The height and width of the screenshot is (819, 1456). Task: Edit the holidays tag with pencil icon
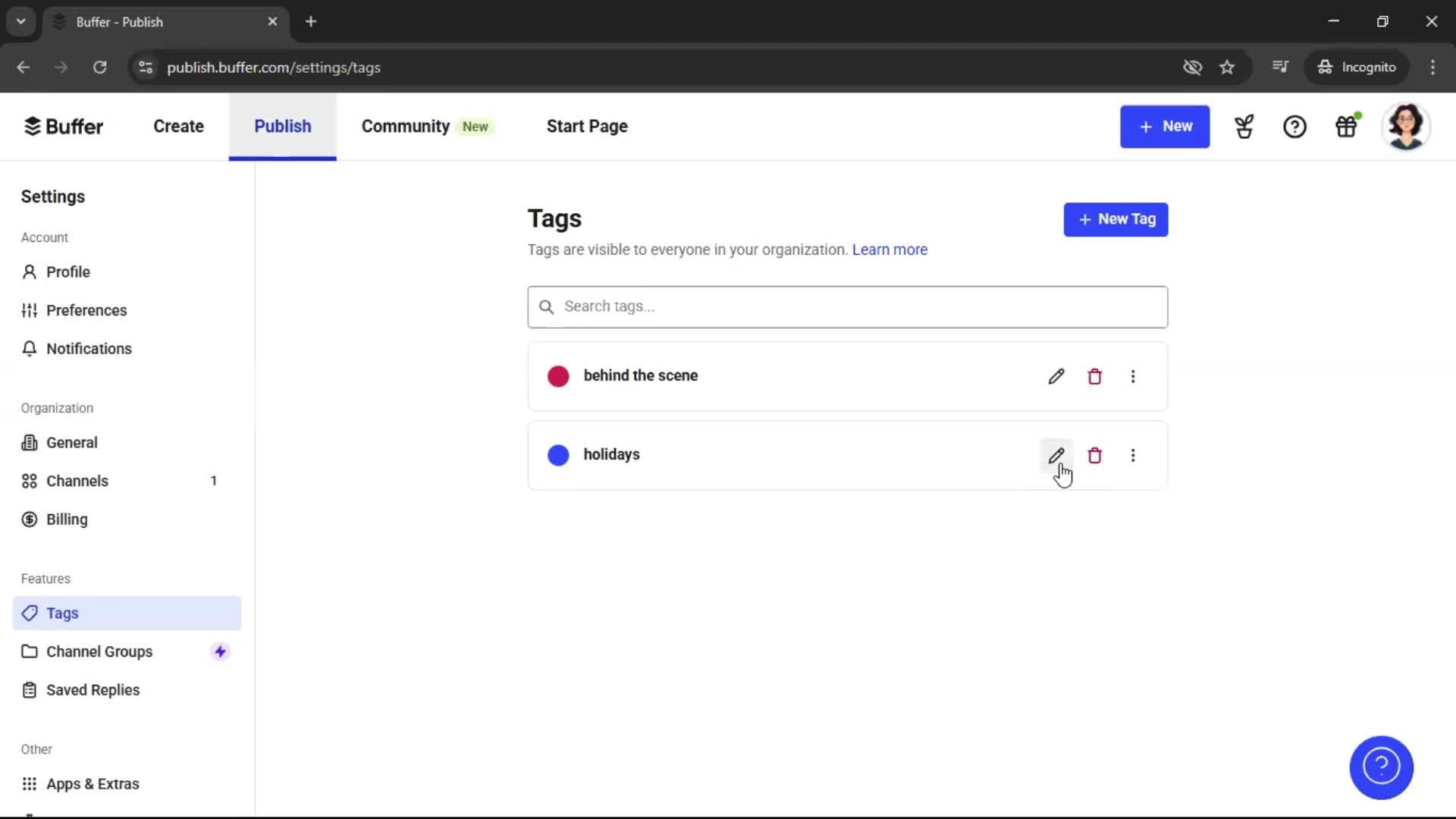coord(1056,455)
